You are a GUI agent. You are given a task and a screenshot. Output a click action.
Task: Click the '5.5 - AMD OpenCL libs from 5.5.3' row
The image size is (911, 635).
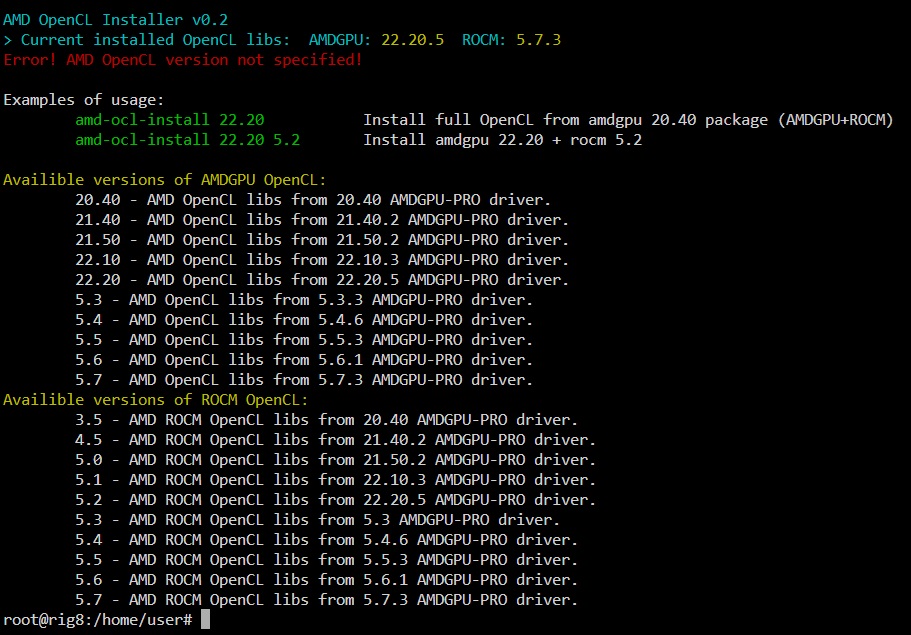click(304, 339)
